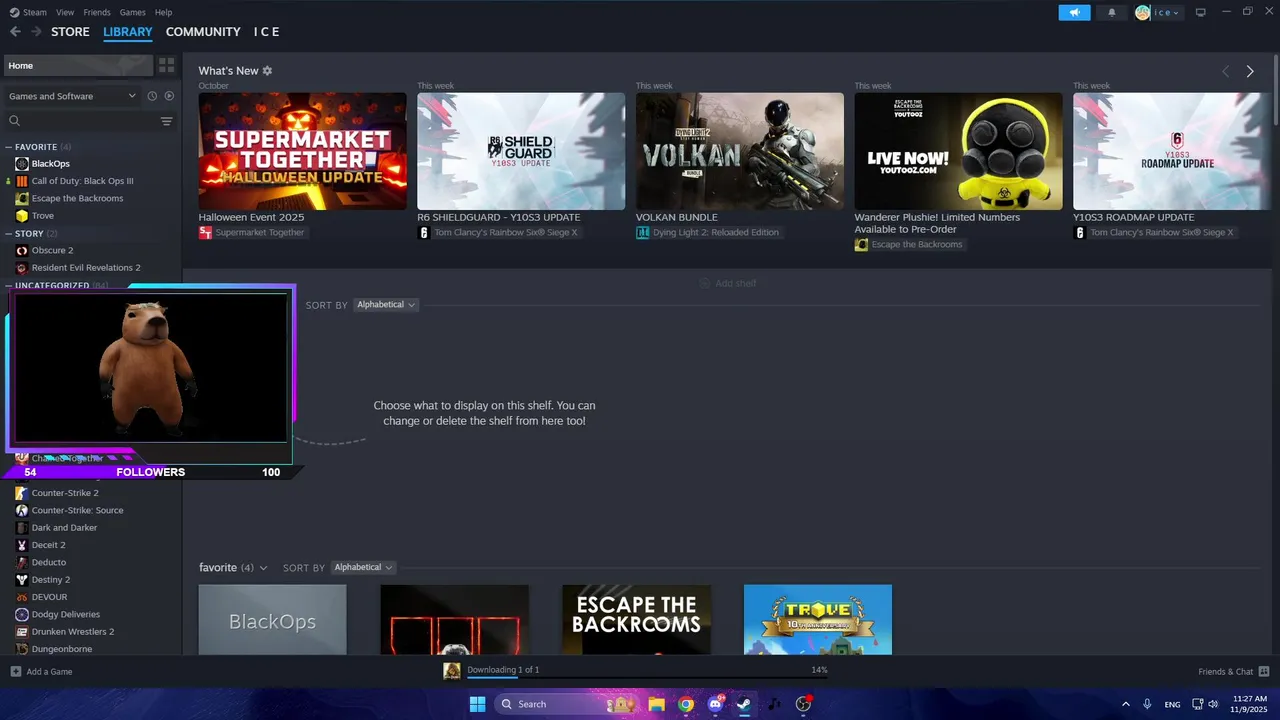Viewport: 1280px width, 720px height.
Task: Sort library by recent activity clock icon
Action: click(152, 96)
